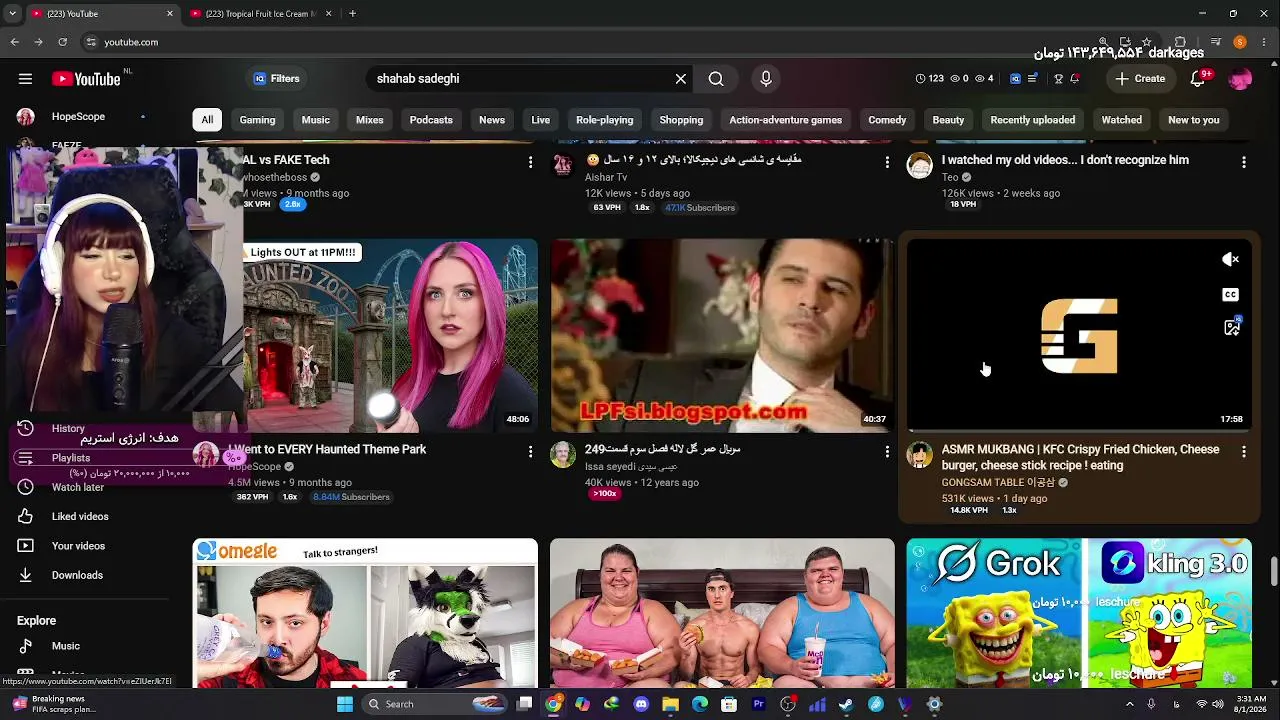
Task: Open Your videos in sidebar
Action: tap(78, 546)
